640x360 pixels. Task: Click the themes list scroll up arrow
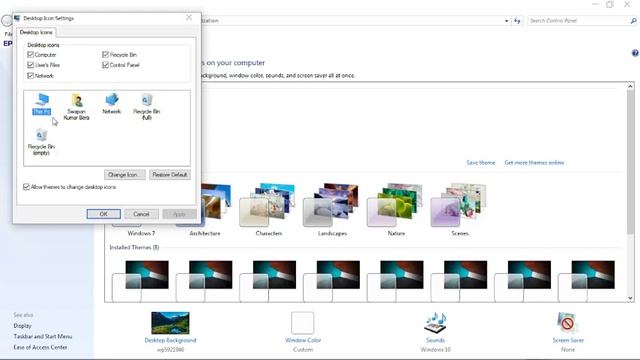630,87
